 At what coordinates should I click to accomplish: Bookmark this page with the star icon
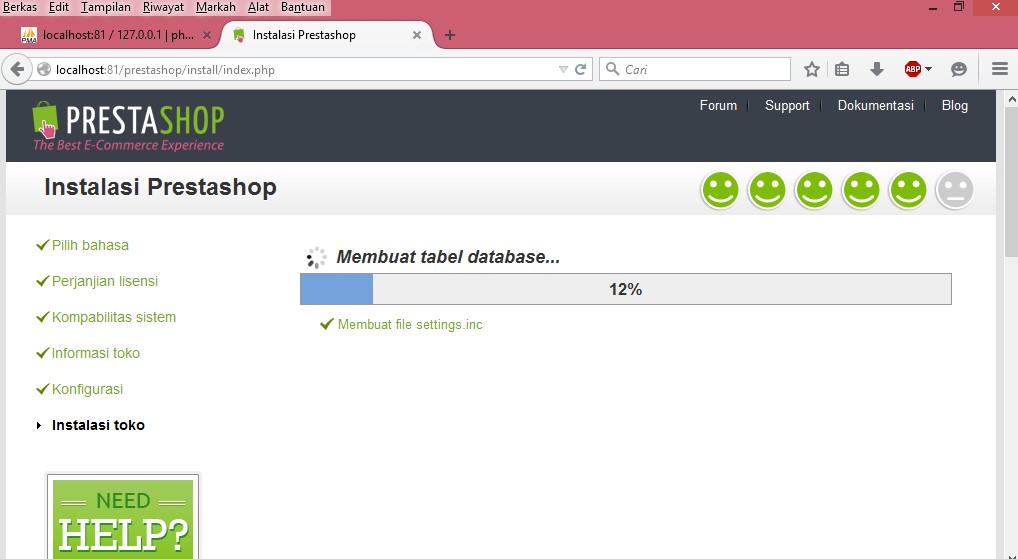[812, 69]
